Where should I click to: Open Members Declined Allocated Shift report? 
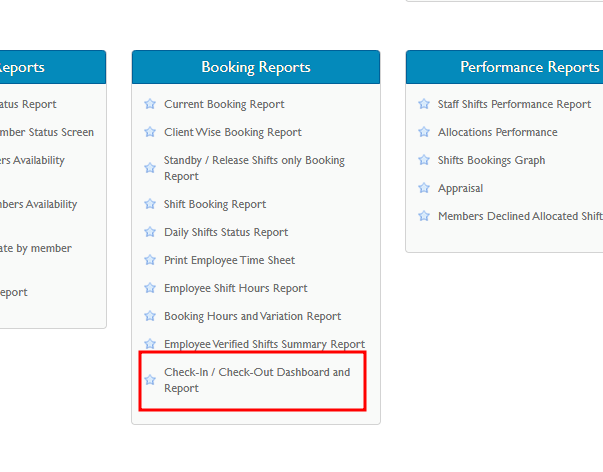coord(520,216)
